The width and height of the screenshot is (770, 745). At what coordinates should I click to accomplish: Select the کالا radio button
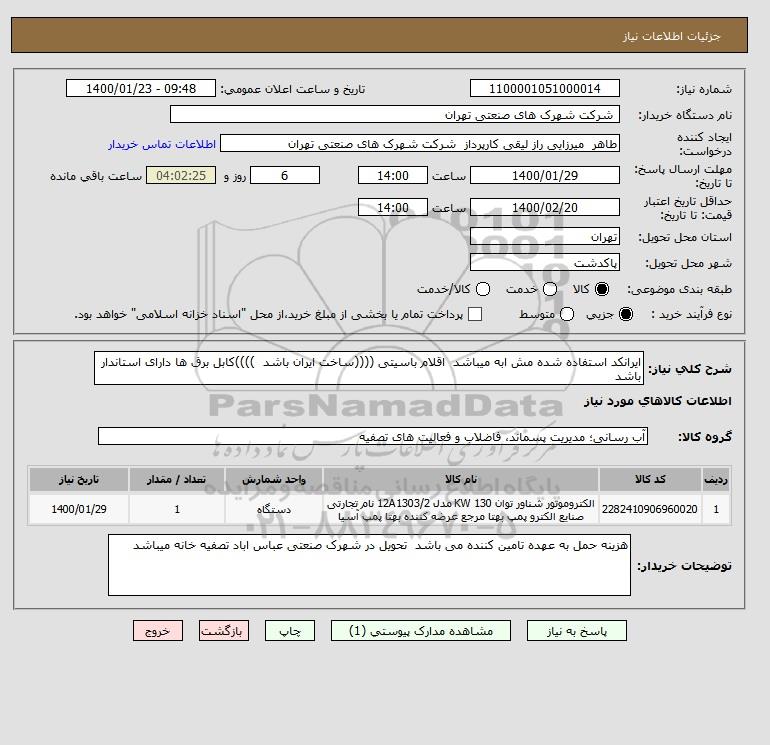click(x=602, y=289)
